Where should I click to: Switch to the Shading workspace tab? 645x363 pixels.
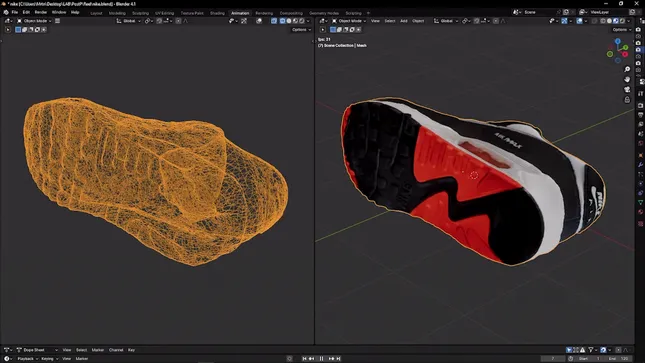(217, 13)
